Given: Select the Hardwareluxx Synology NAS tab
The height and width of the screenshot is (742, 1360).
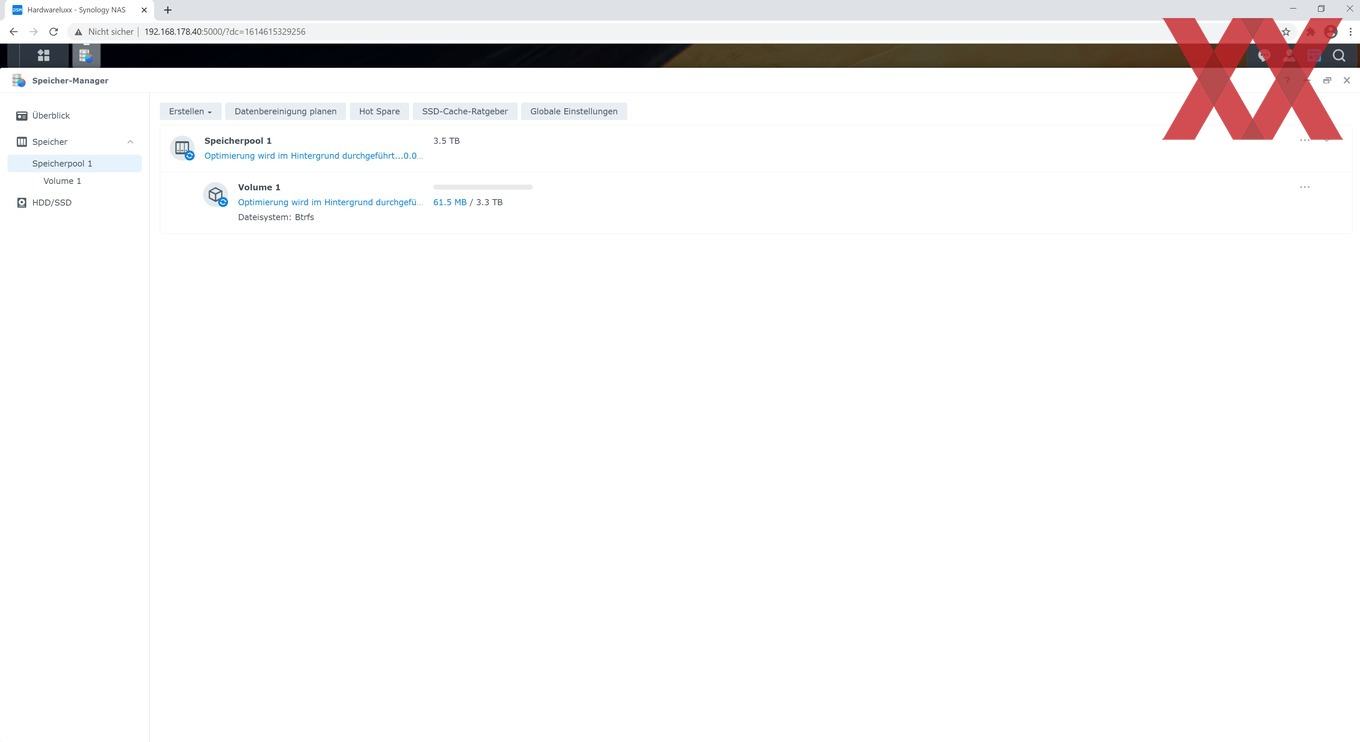Looking at the screenshot, I should pos(80,10).
